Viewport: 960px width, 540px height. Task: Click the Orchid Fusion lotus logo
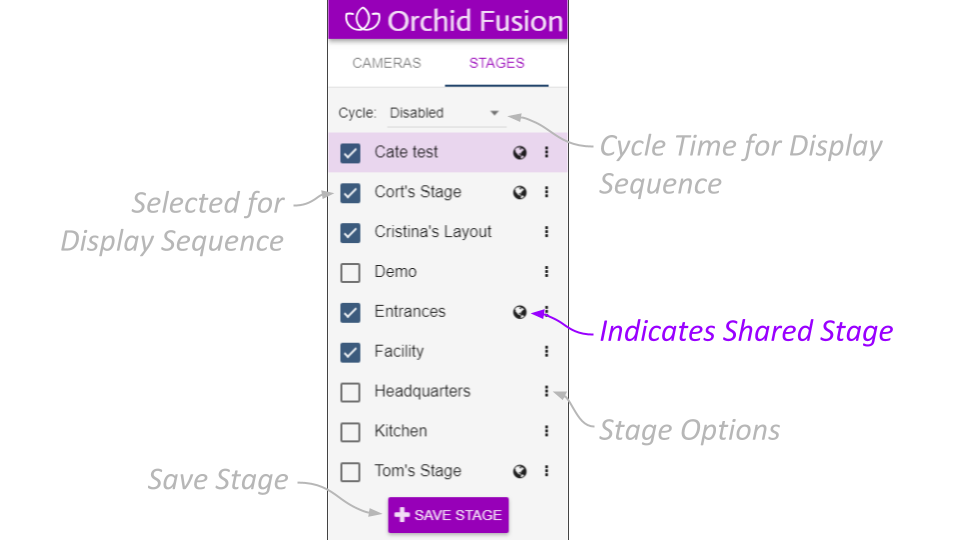[361, 20]
